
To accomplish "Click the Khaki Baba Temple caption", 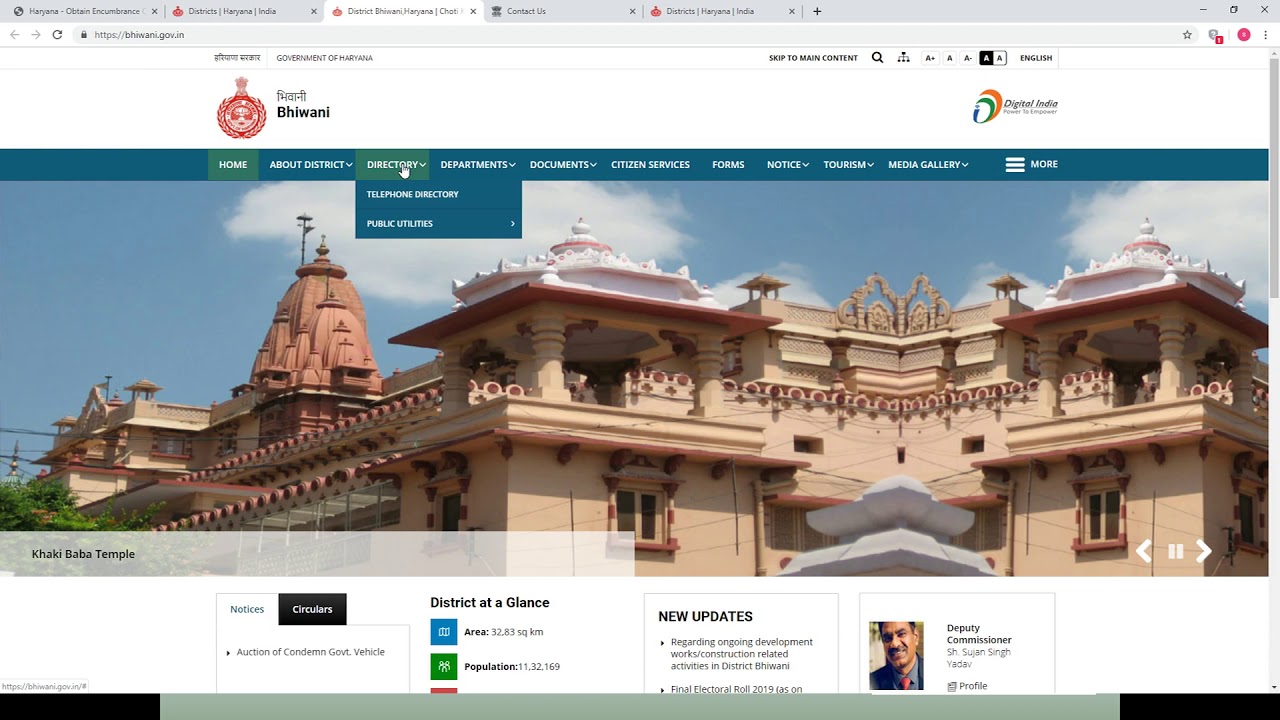I will (x=83, y=554).
